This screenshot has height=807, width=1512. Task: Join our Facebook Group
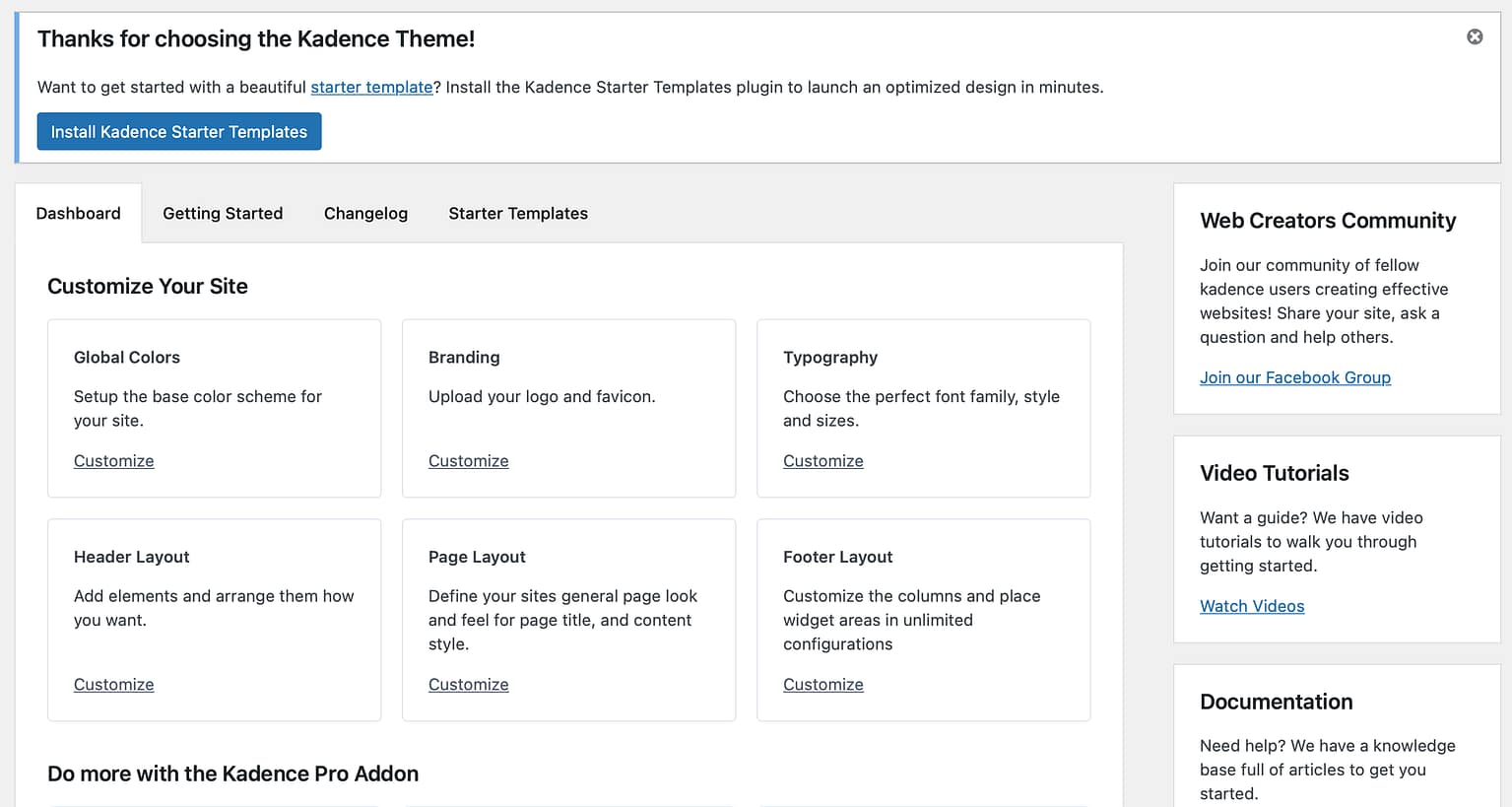click(x=1295, y=376)
